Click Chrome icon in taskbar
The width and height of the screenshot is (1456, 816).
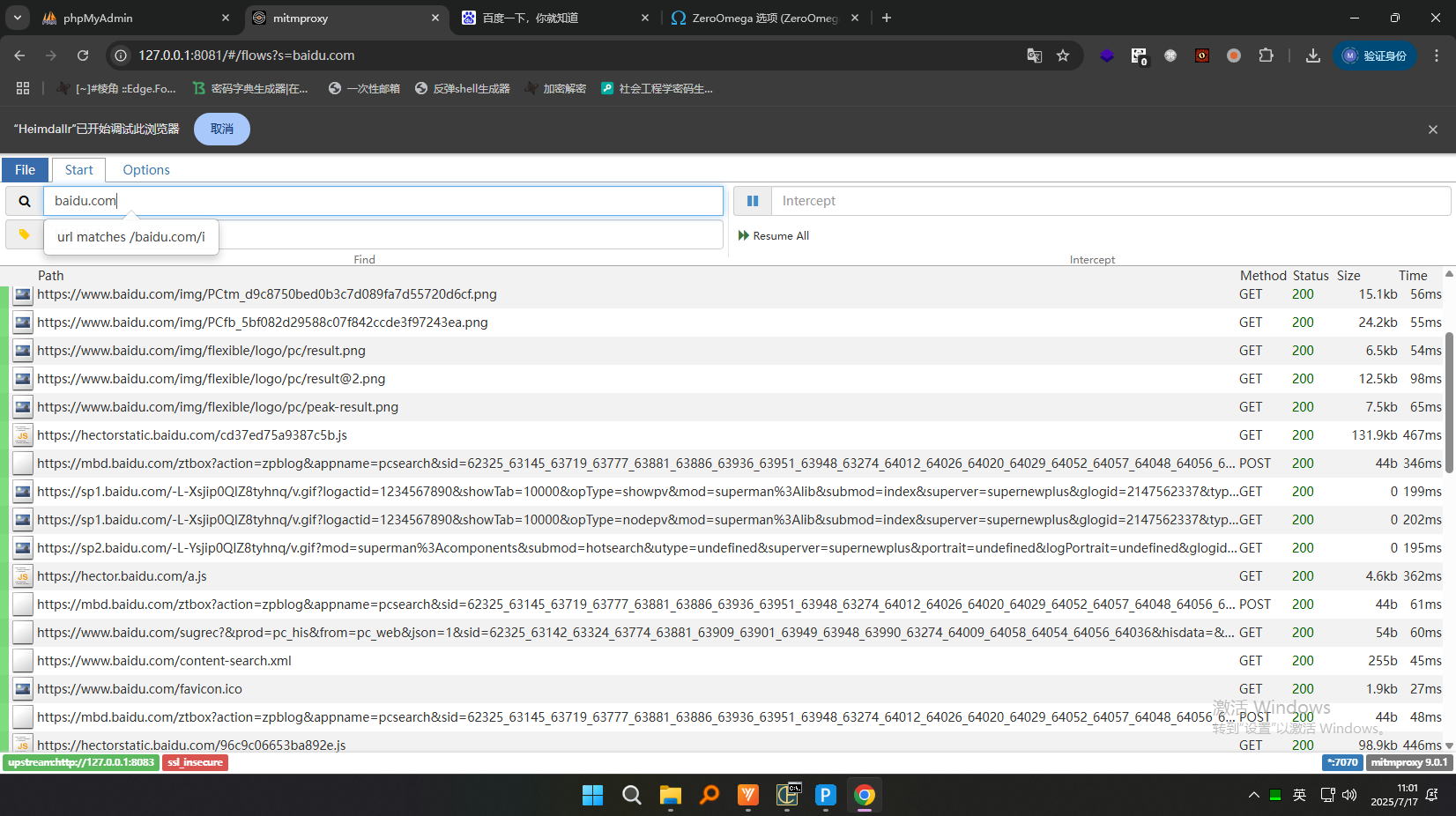(x=865, y=796)
